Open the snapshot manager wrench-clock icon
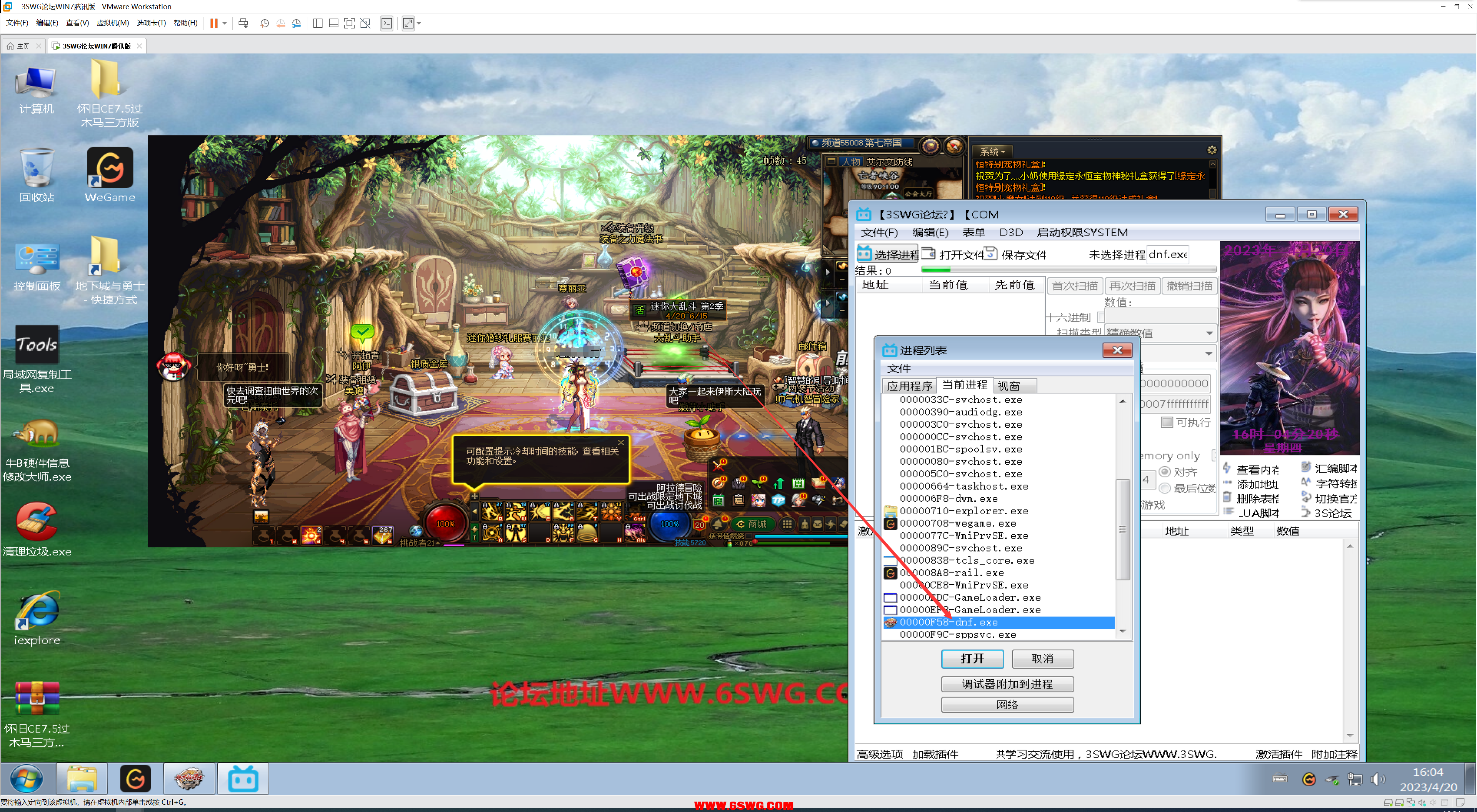The width and height of the screenshot is (1477, 812). tap(297, 23)
